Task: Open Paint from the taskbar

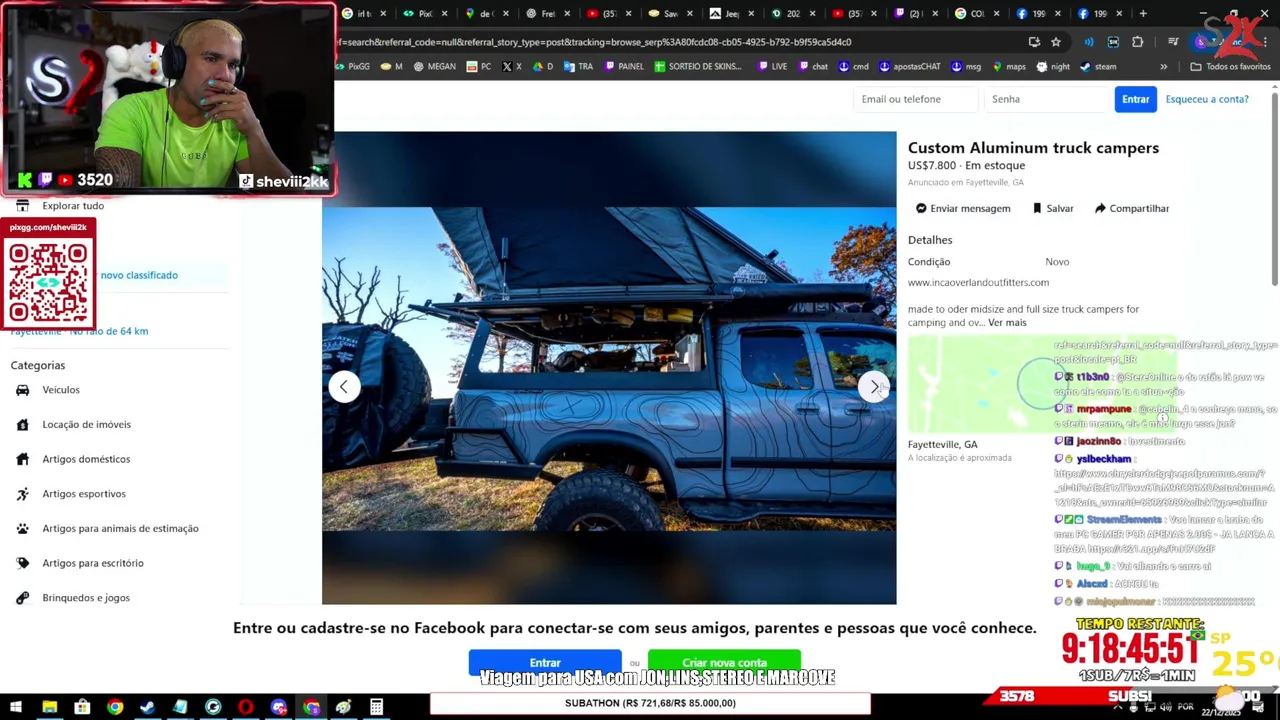Action: pyautogui.click(x=343, y=708)
